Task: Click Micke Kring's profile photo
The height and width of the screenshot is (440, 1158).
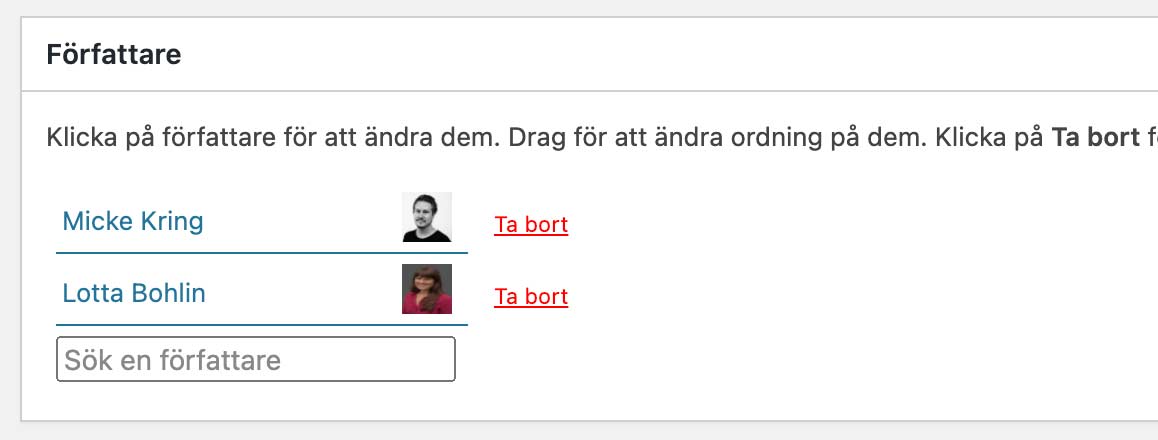Action: [427, 217]
